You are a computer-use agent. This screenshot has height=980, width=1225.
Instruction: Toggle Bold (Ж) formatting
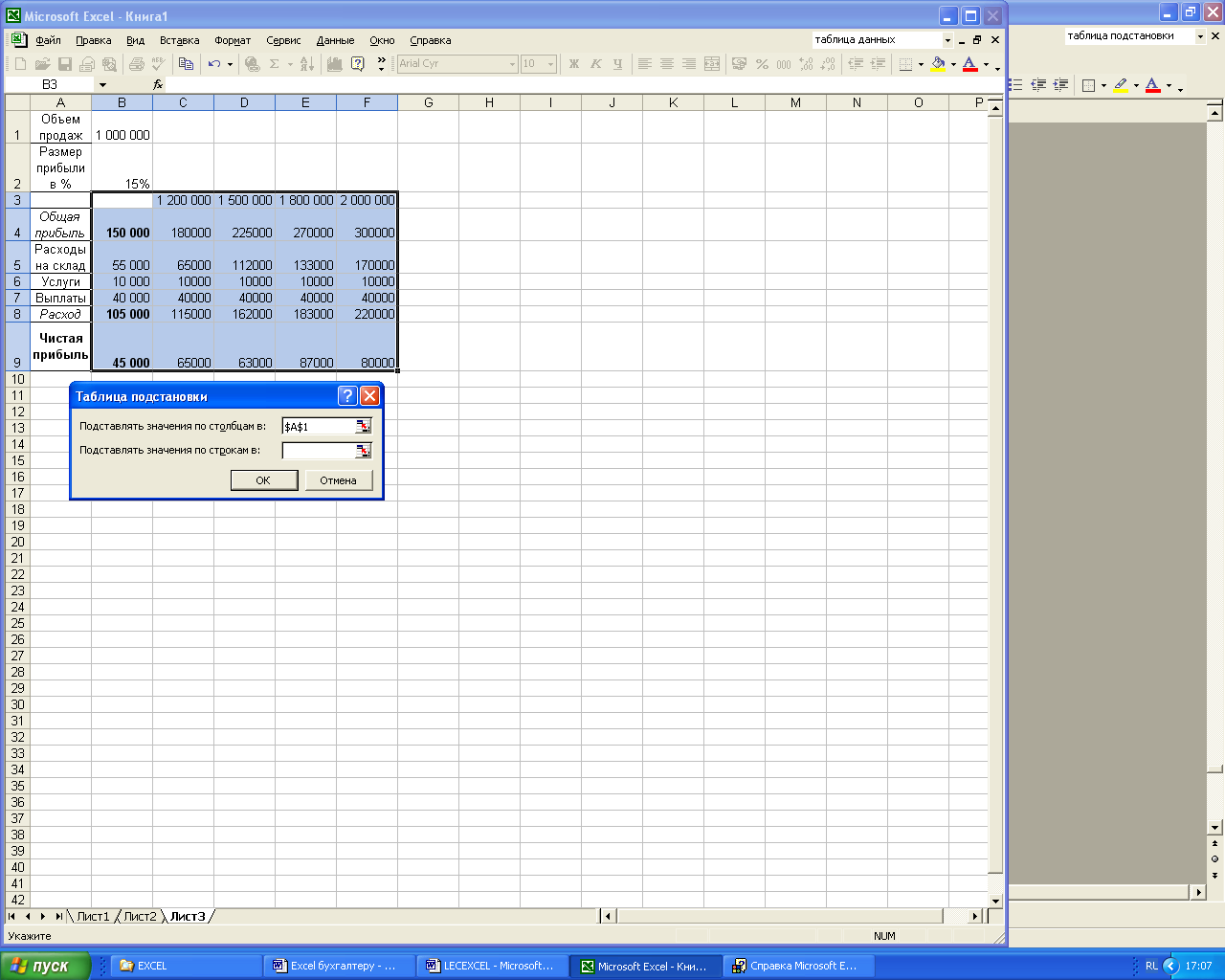point(574,64)
